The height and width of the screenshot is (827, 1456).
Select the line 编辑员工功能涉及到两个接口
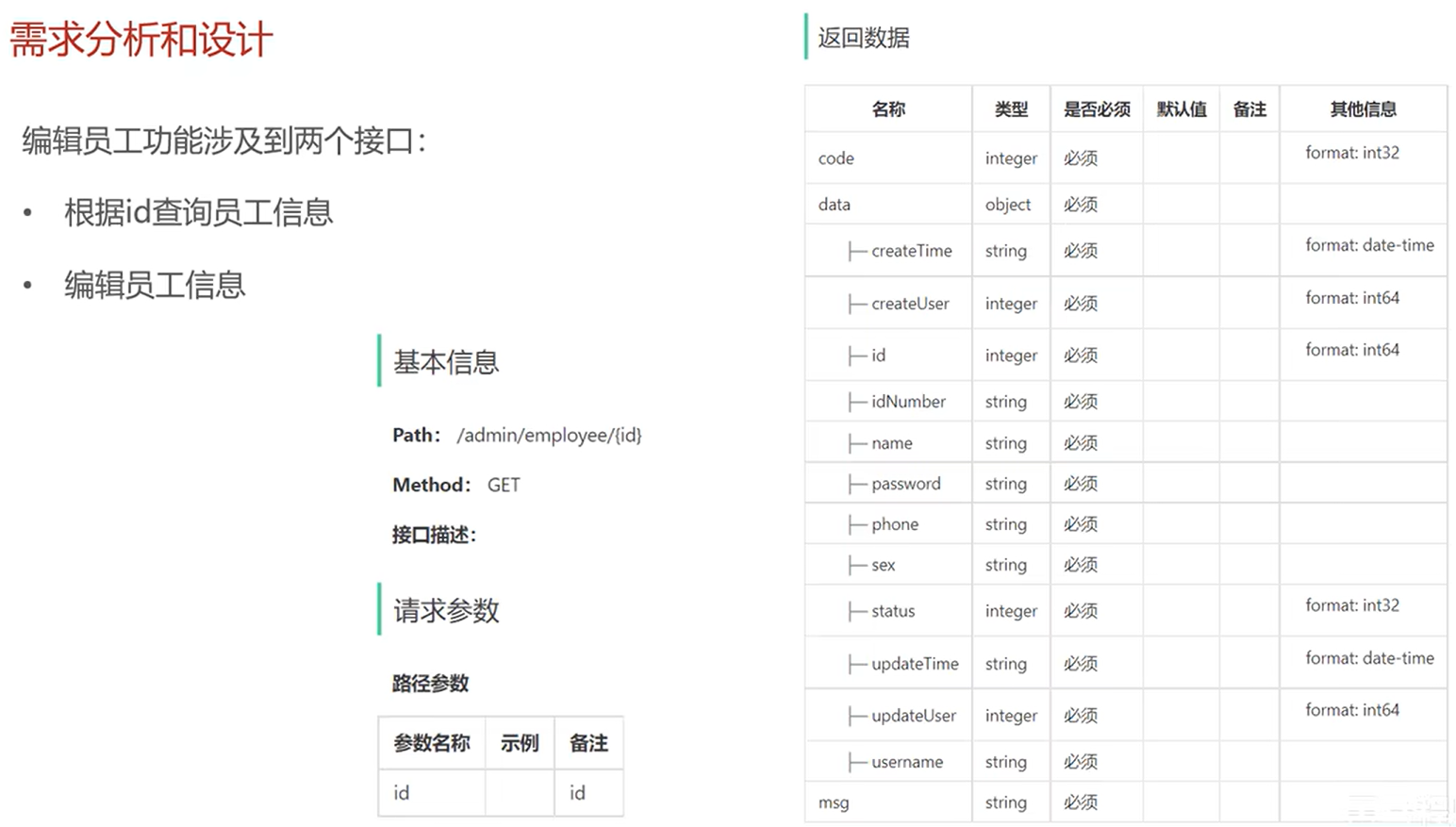coord(223,141)
